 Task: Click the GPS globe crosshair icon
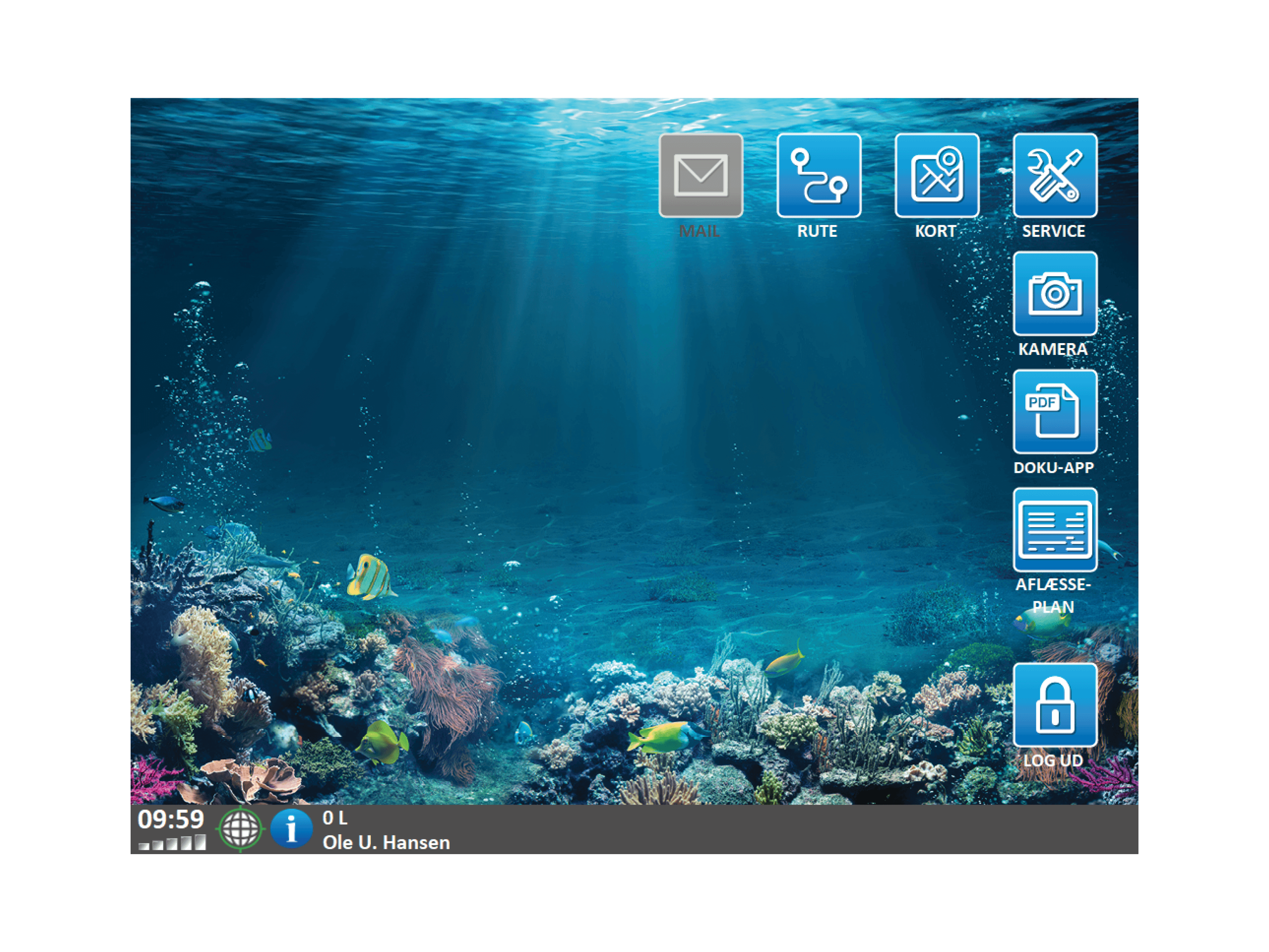[240, 829]
